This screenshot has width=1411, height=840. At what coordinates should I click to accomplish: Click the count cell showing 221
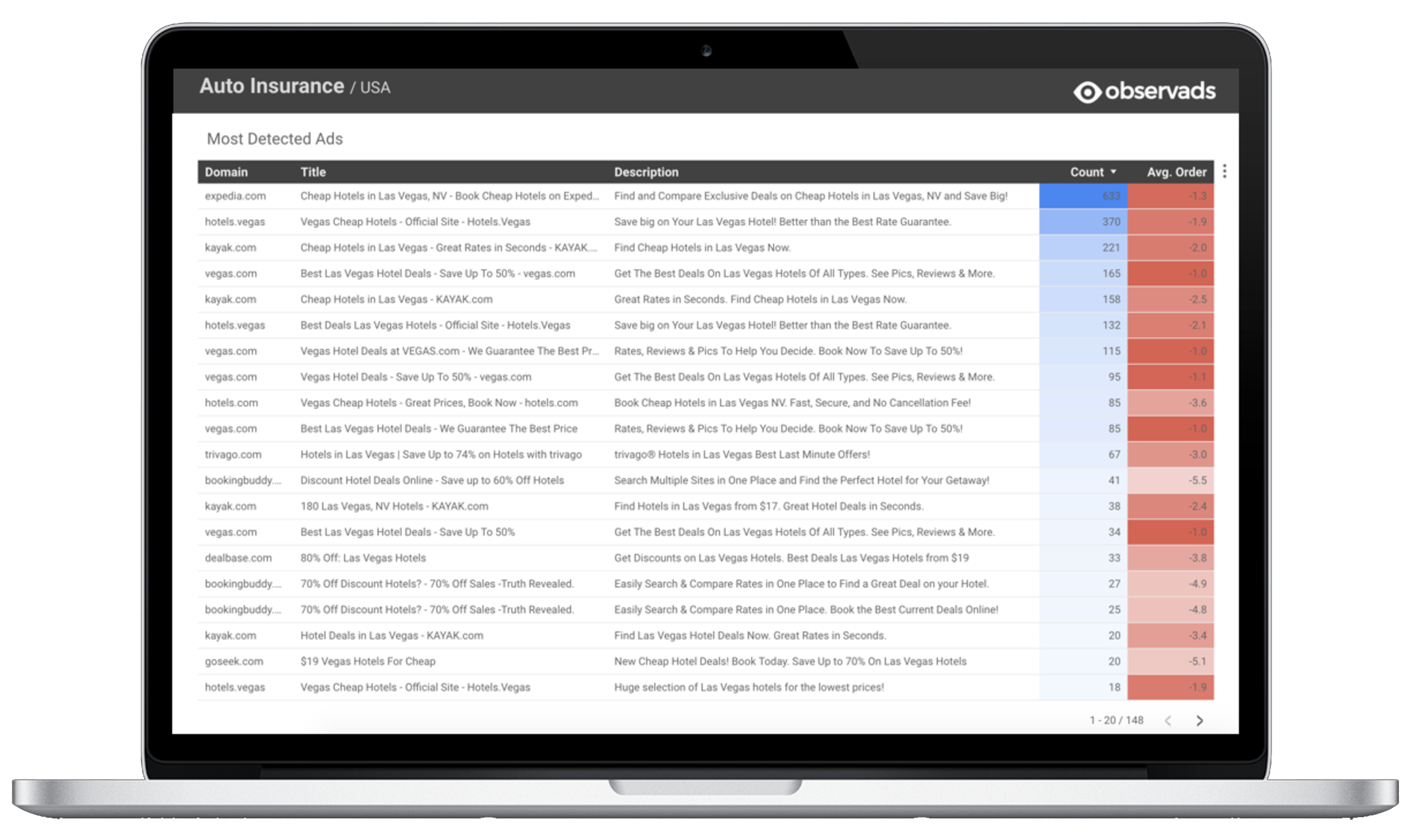1083,247
